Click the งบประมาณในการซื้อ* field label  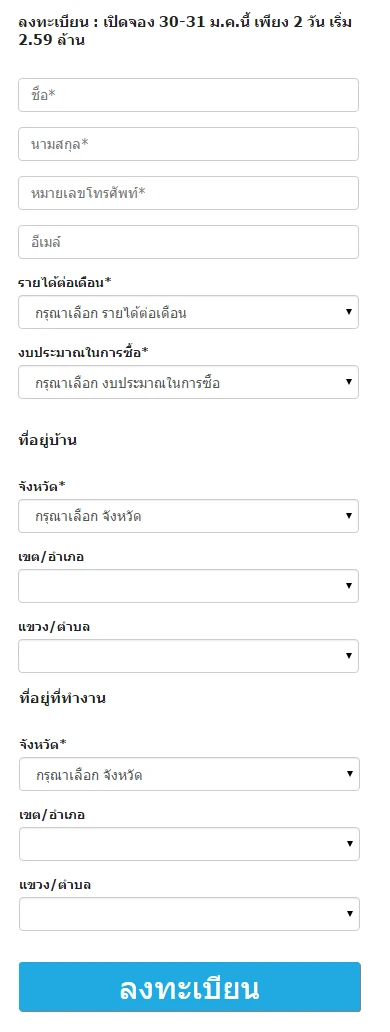click(x=83, y=352)
